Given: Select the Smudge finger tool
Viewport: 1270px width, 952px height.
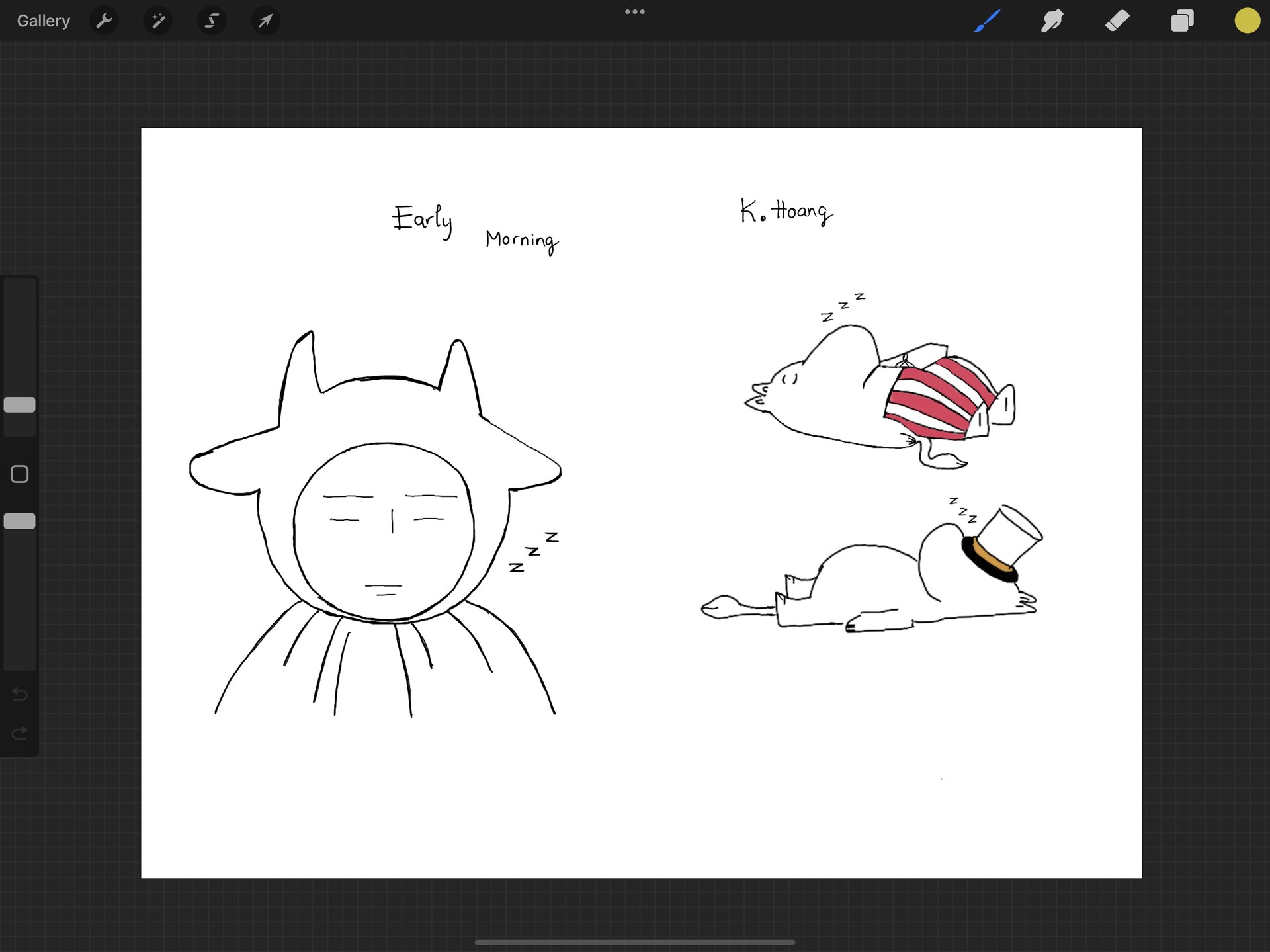Looking at the screenshot, I should (x=1052, y=21).
